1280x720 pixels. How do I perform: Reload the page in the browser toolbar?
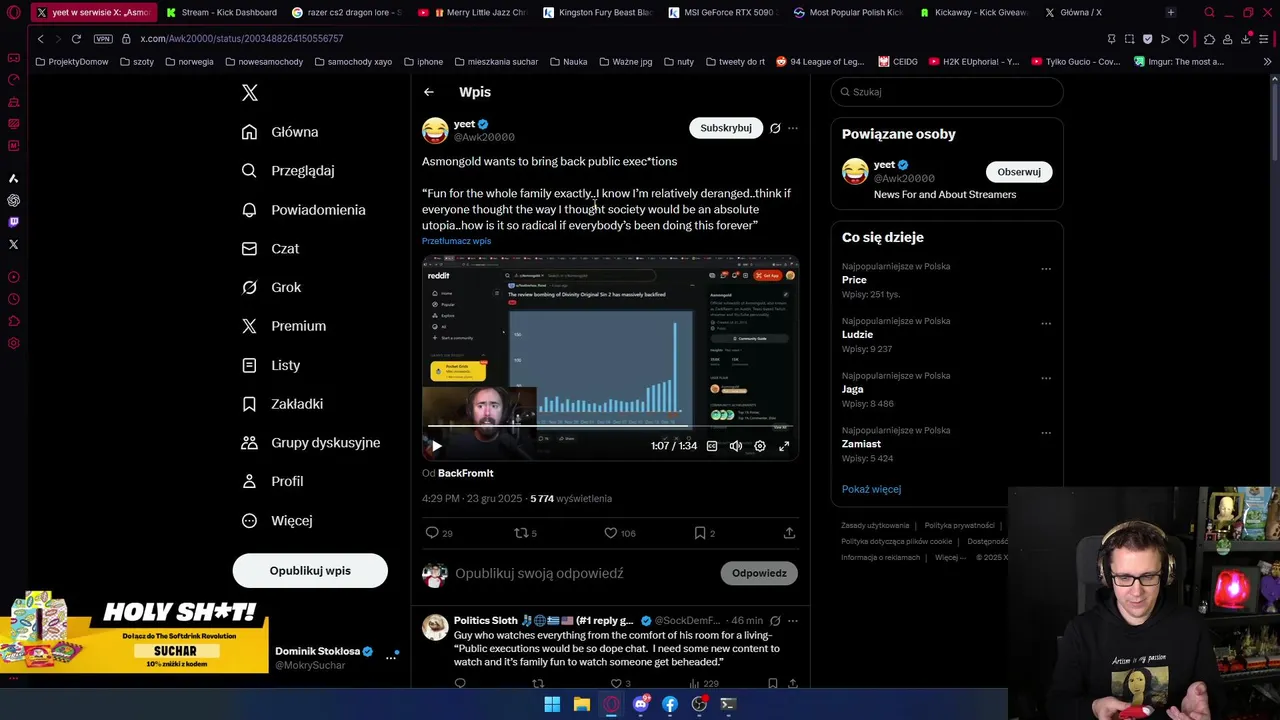tap(76, 39)
